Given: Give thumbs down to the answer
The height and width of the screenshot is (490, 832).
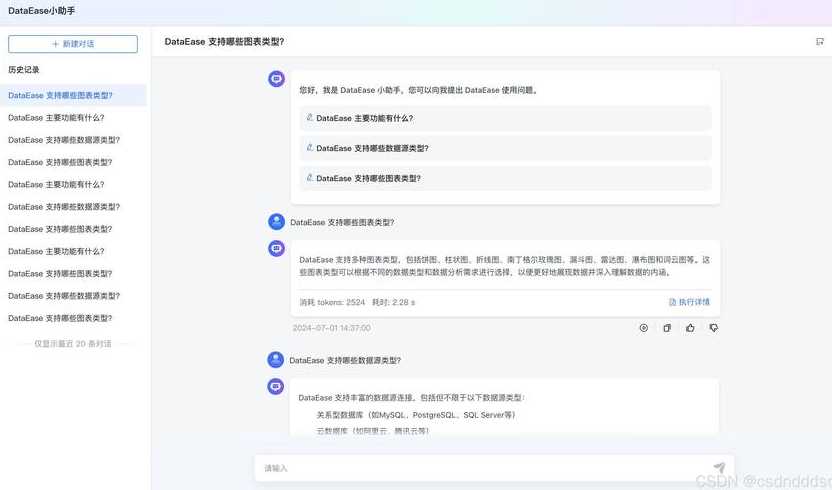Looking at the screenshot, I should coord(714,328).
